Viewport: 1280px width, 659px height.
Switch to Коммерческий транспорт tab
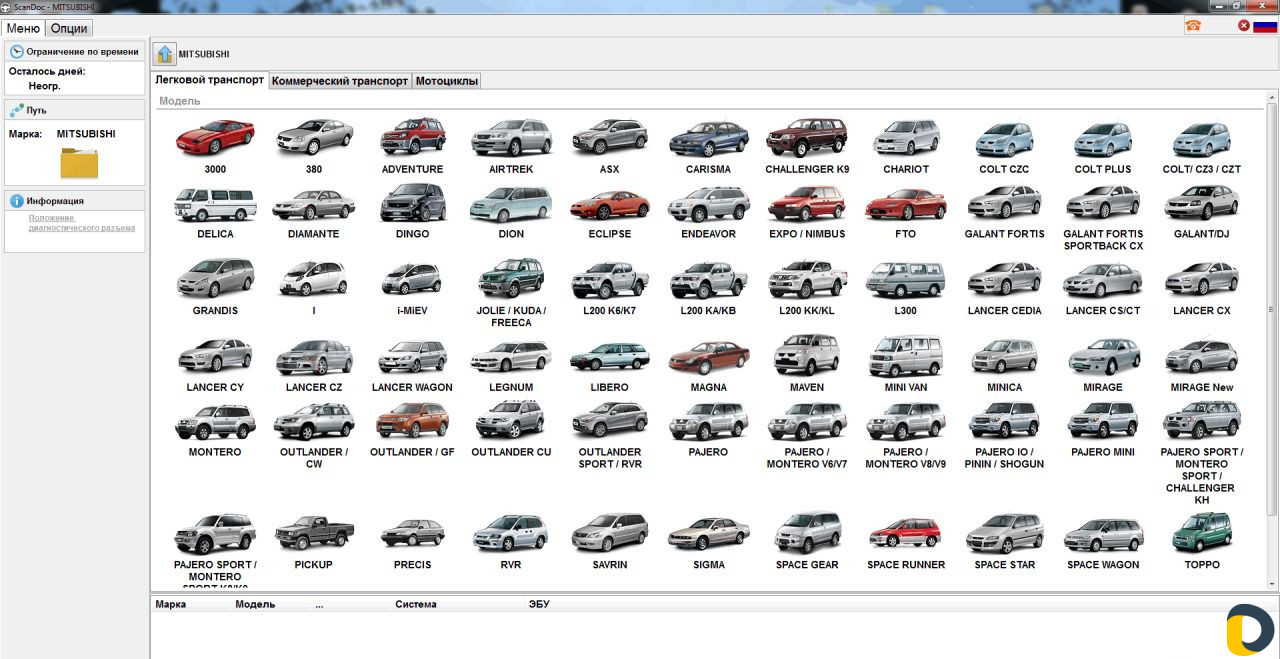(x=340, y=81)
